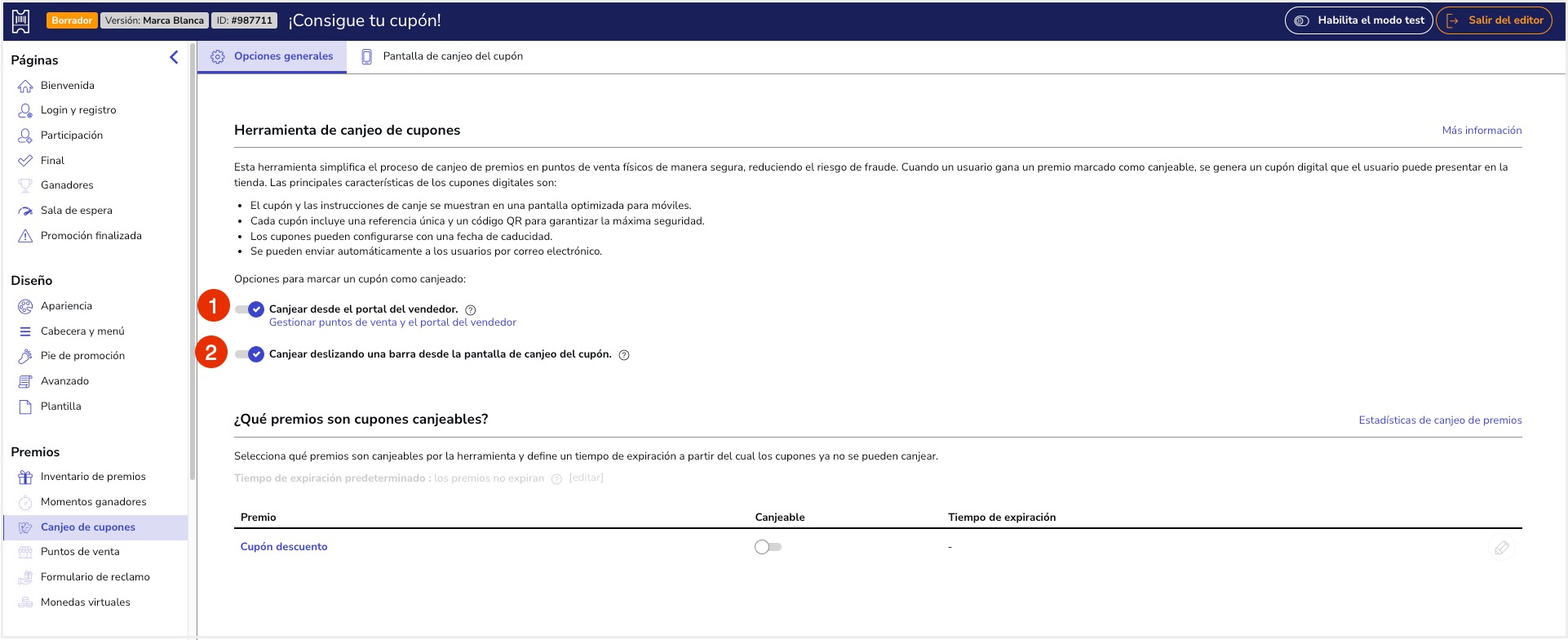This screenshot has width=1568, height=640.
Task: Open Promoción finalizada page
Action: pos(91,236)
